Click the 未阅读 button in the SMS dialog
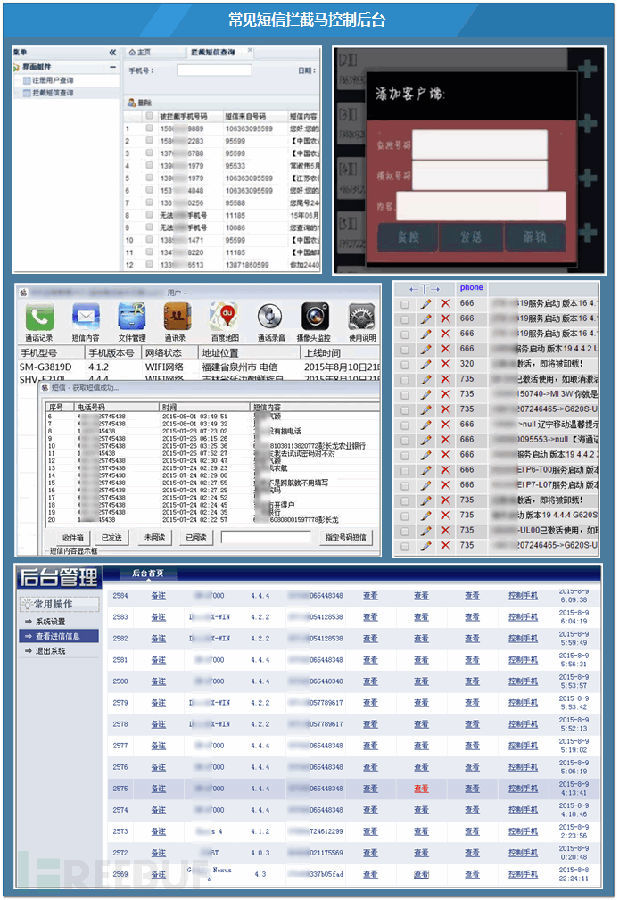Image resolution: width=617 pixels, height=900 pixels. [154, 537]
